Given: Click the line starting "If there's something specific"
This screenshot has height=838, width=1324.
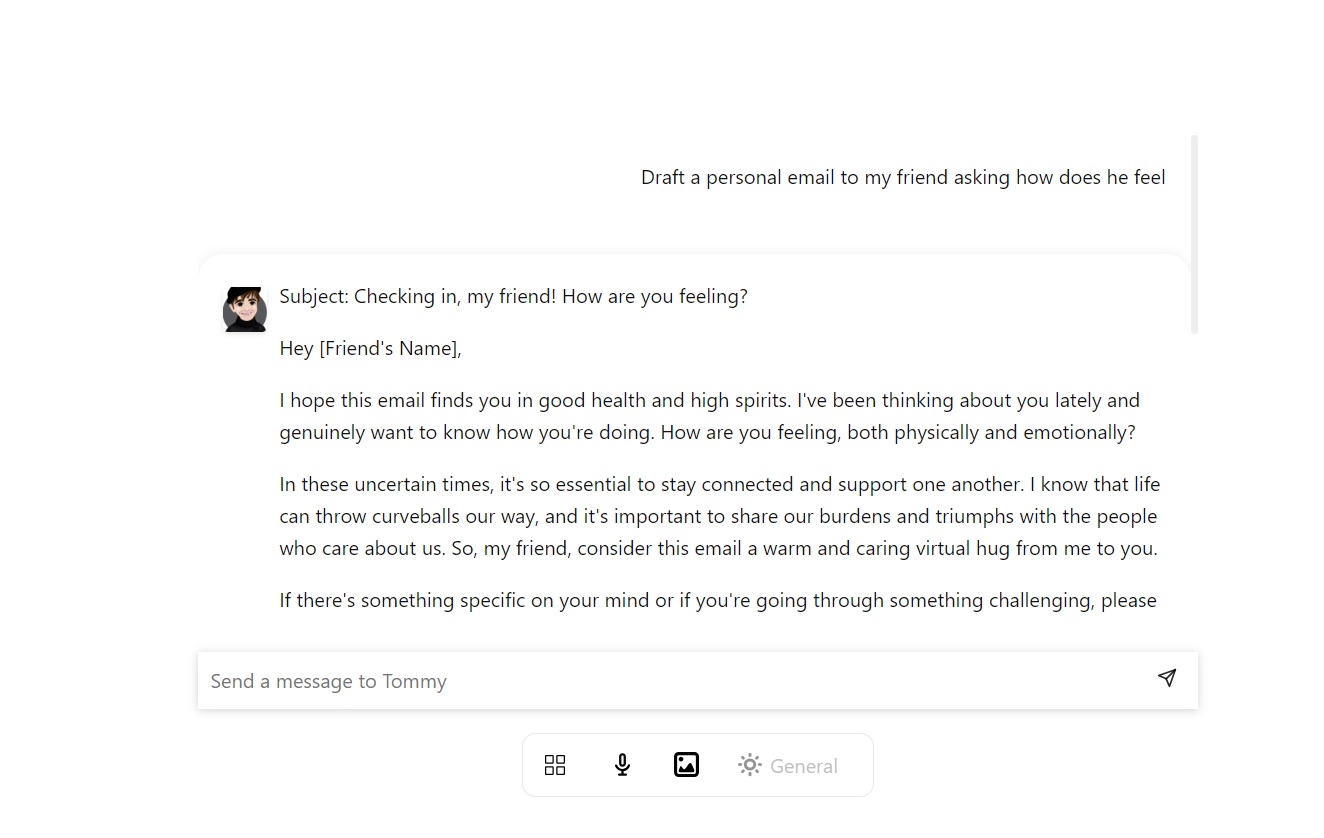Looking at the screenshot, I should pos(717,601).
